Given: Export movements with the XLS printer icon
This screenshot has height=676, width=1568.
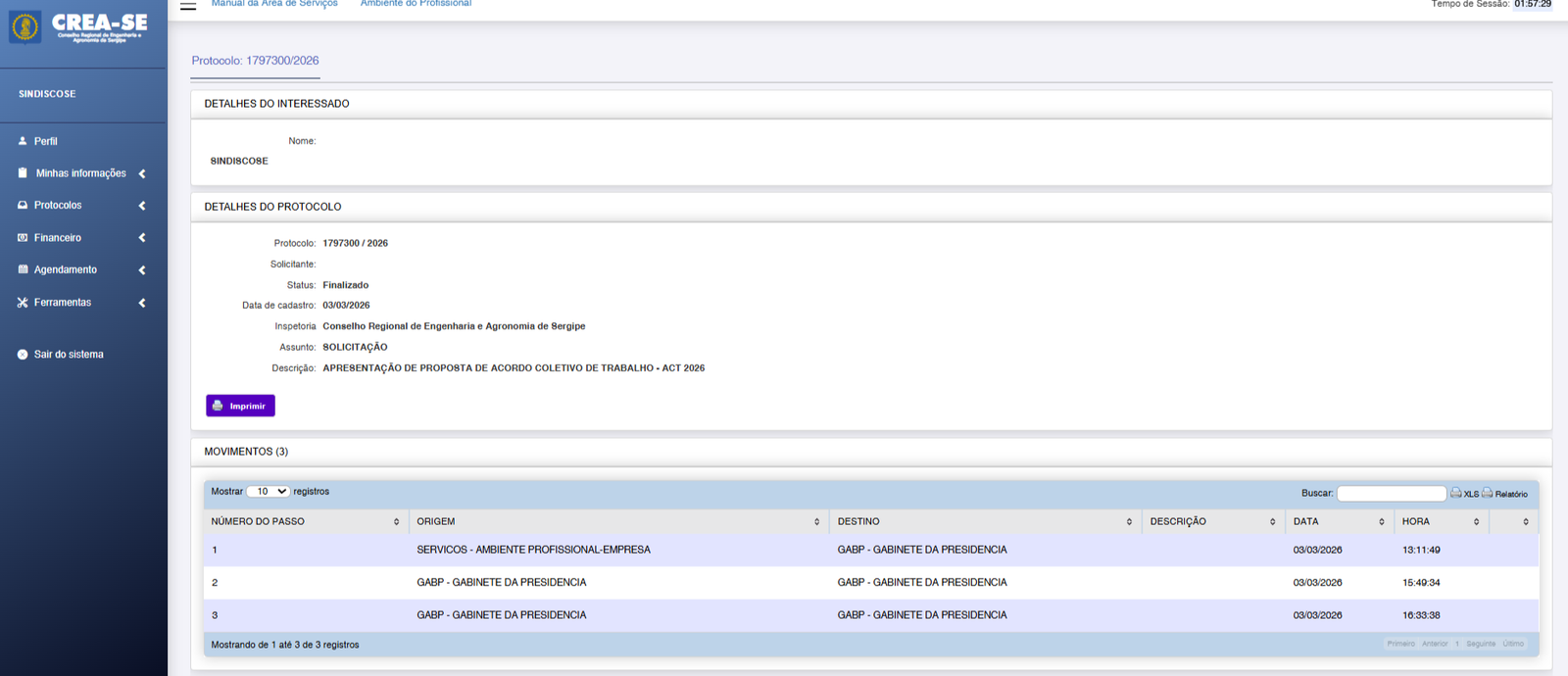Looking at the screenshot, I should coord(1456,493).
